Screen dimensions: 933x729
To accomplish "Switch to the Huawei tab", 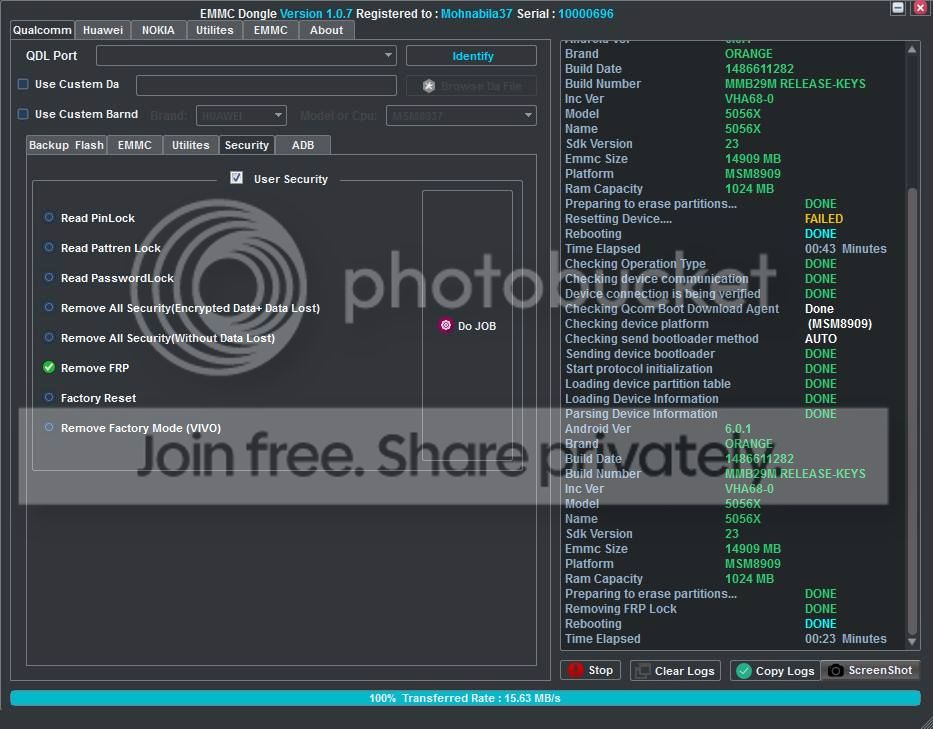I will (103, 30).
